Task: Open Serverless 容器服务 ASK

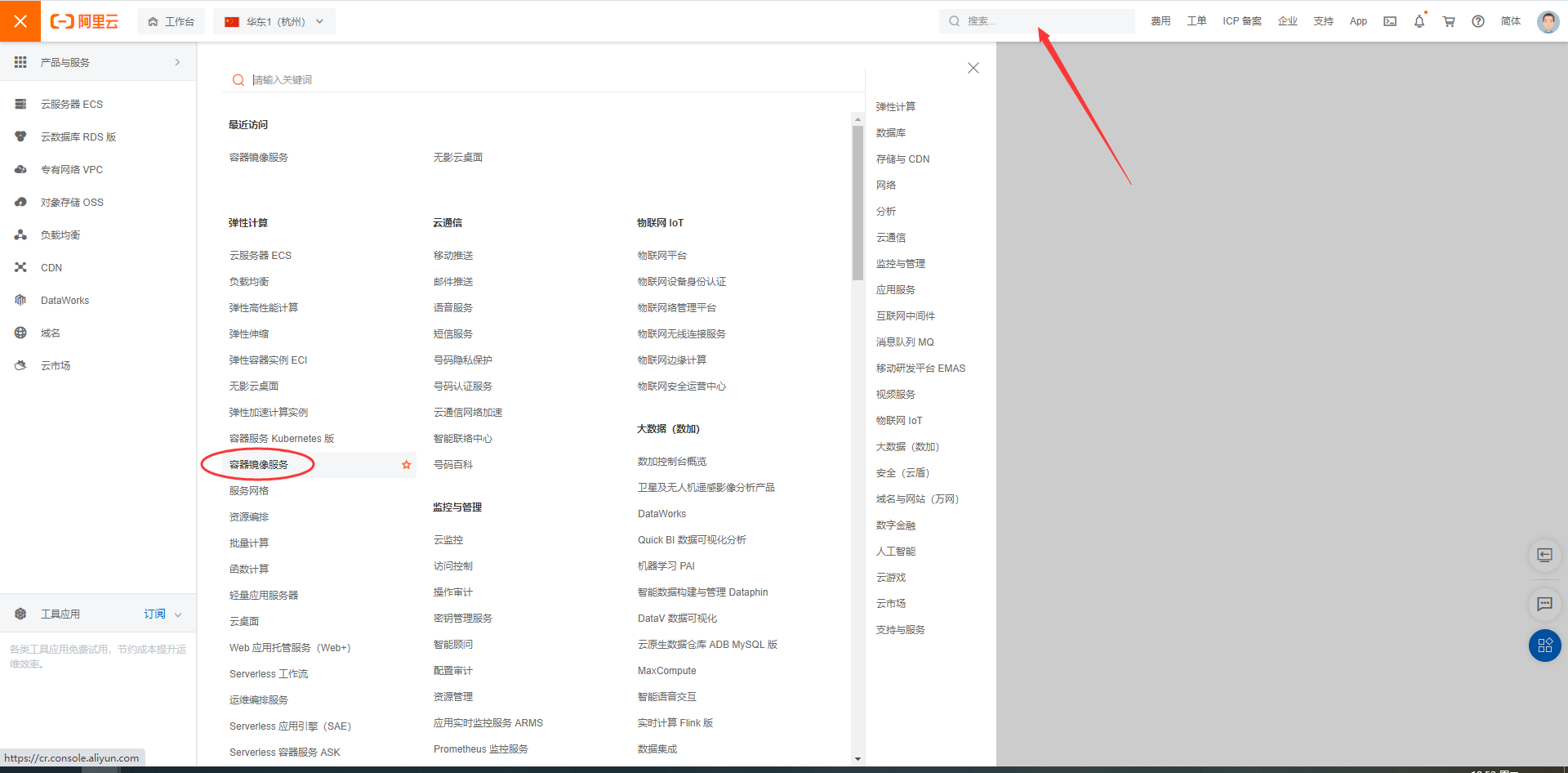Action: click(x=285, y=753)
